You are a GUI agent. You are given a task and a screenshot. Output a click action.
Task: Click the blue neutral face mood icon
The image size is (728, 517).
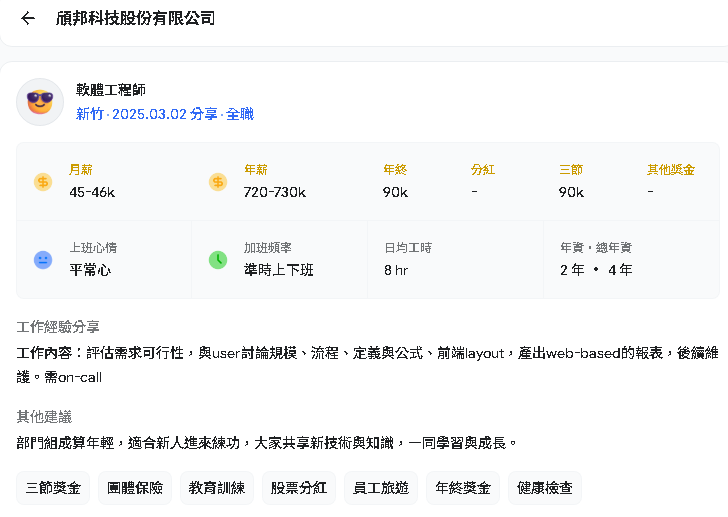[x=43, y=260]
